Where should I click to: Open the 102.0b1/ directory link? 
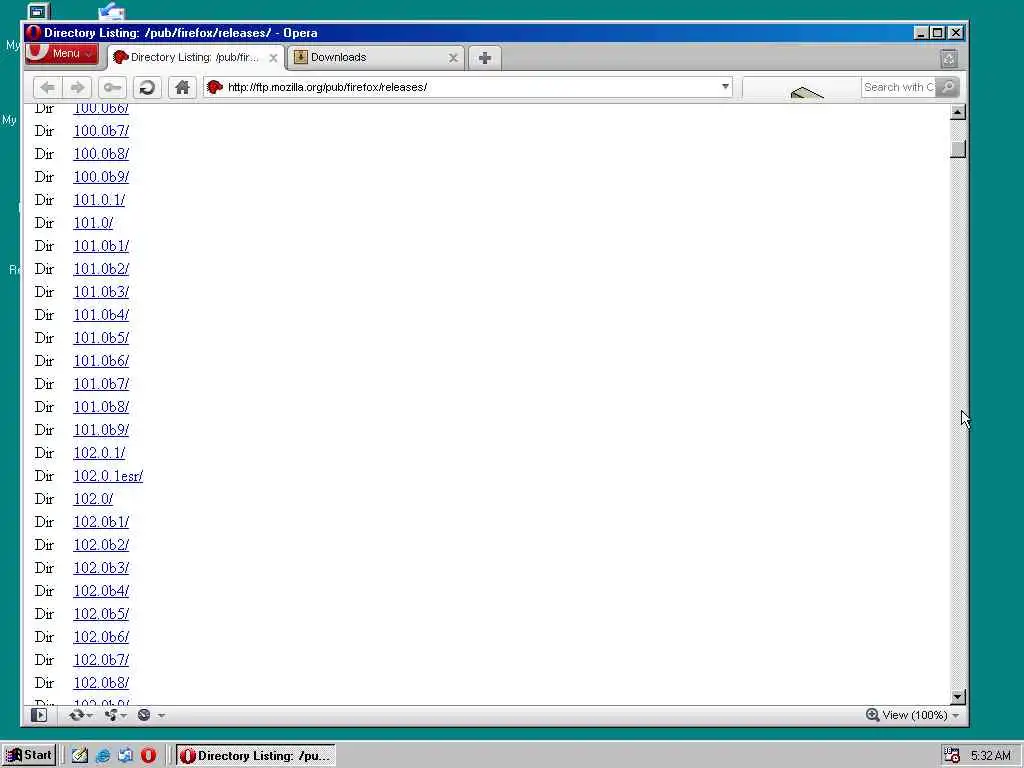(x=101, y=522)
